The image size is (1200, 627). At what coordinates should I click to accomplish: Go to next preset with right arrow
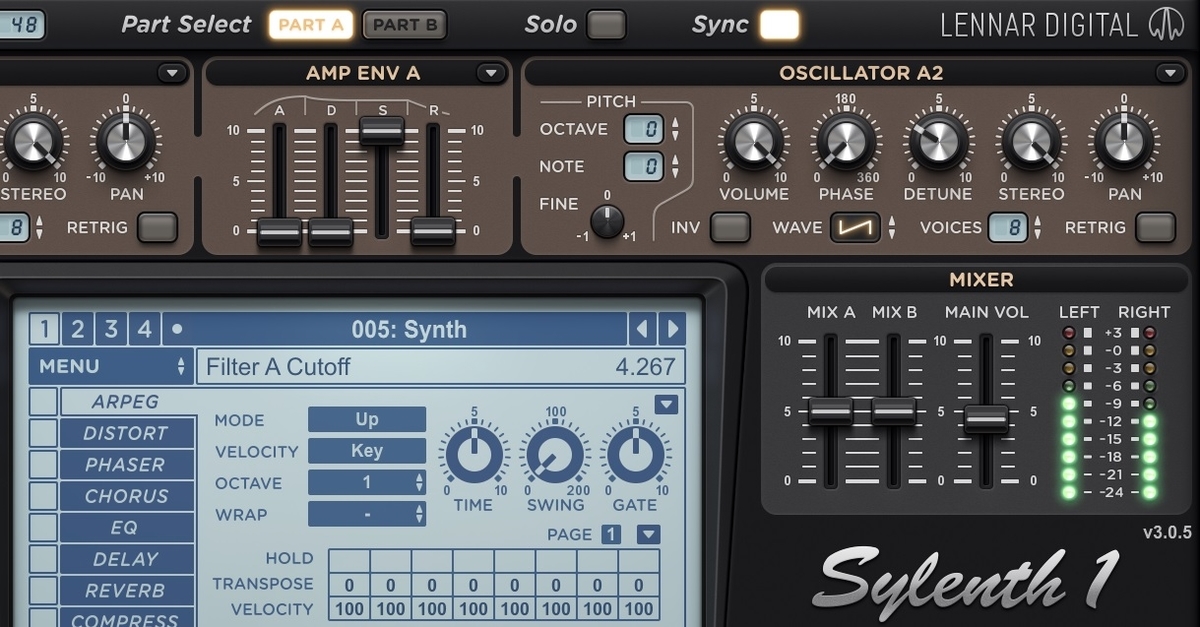pos(672,329)
